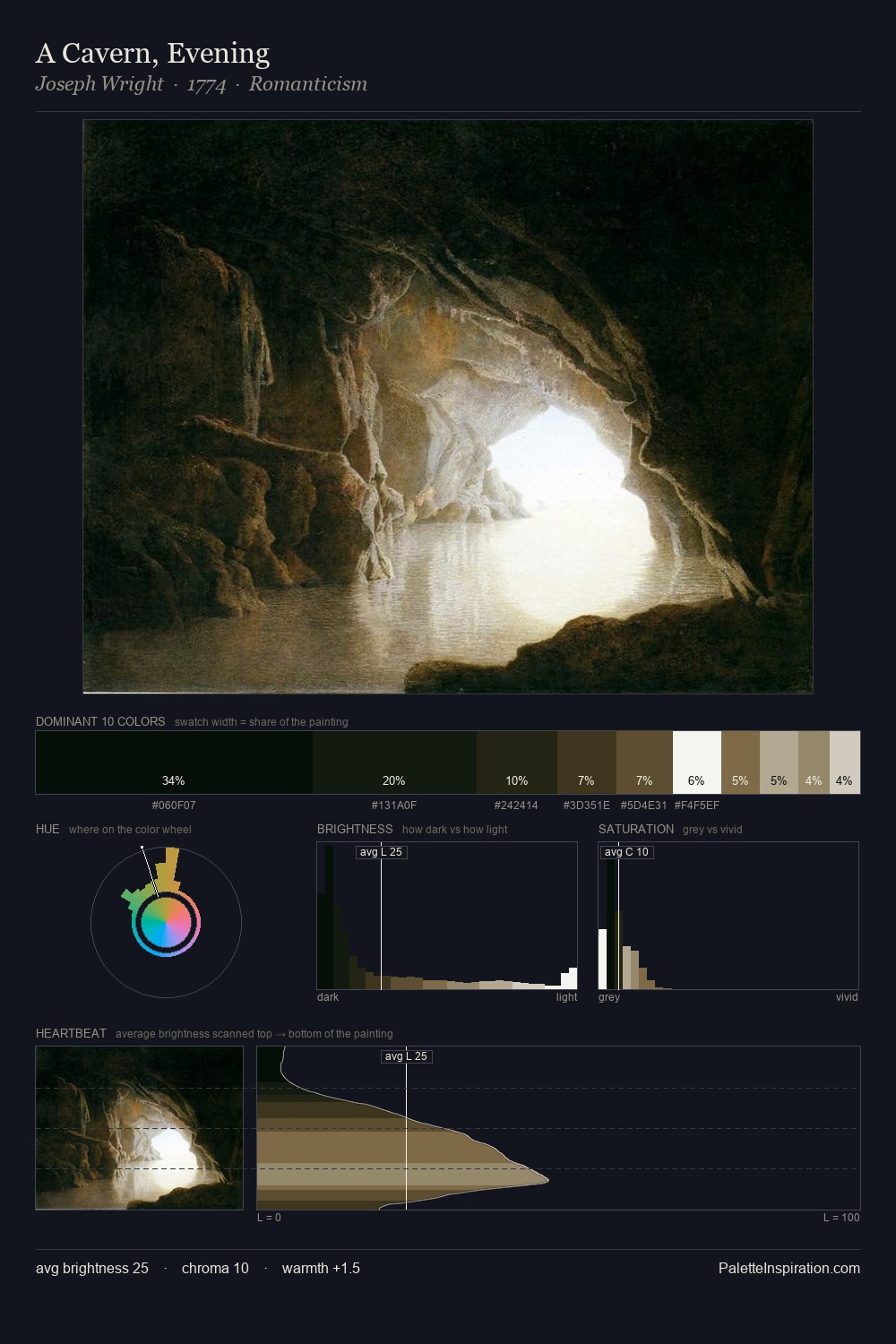Click the 'avg brightness 25' footer stat
This screenshot has width=896, height=1344.
92,1268
